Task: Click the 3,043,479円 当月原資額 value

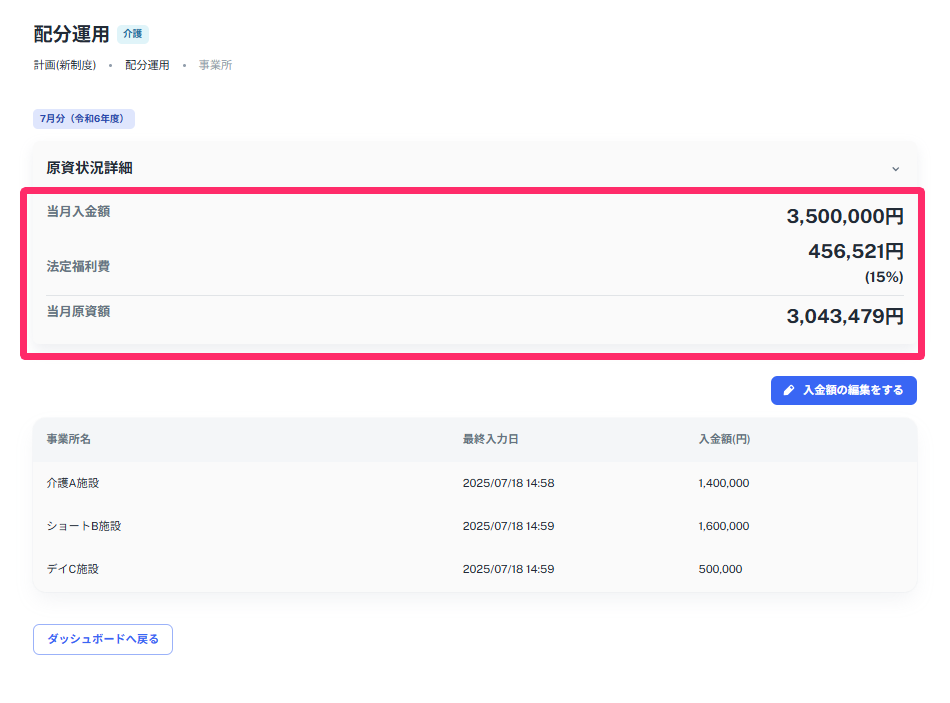Action: click(x=845, y=317)
